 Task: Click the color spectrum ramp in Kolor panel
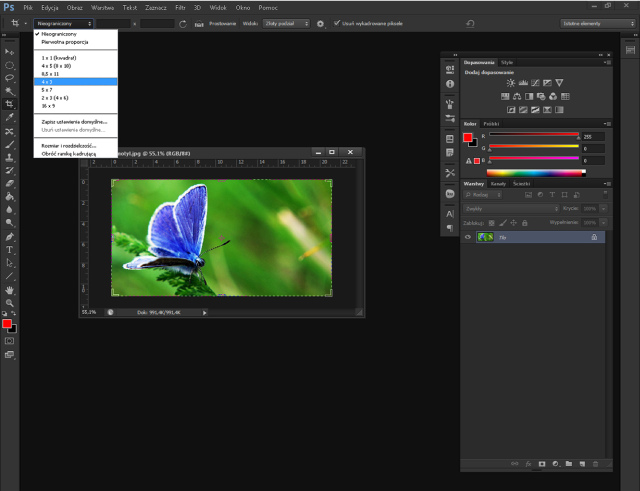(x=536, y=173)
